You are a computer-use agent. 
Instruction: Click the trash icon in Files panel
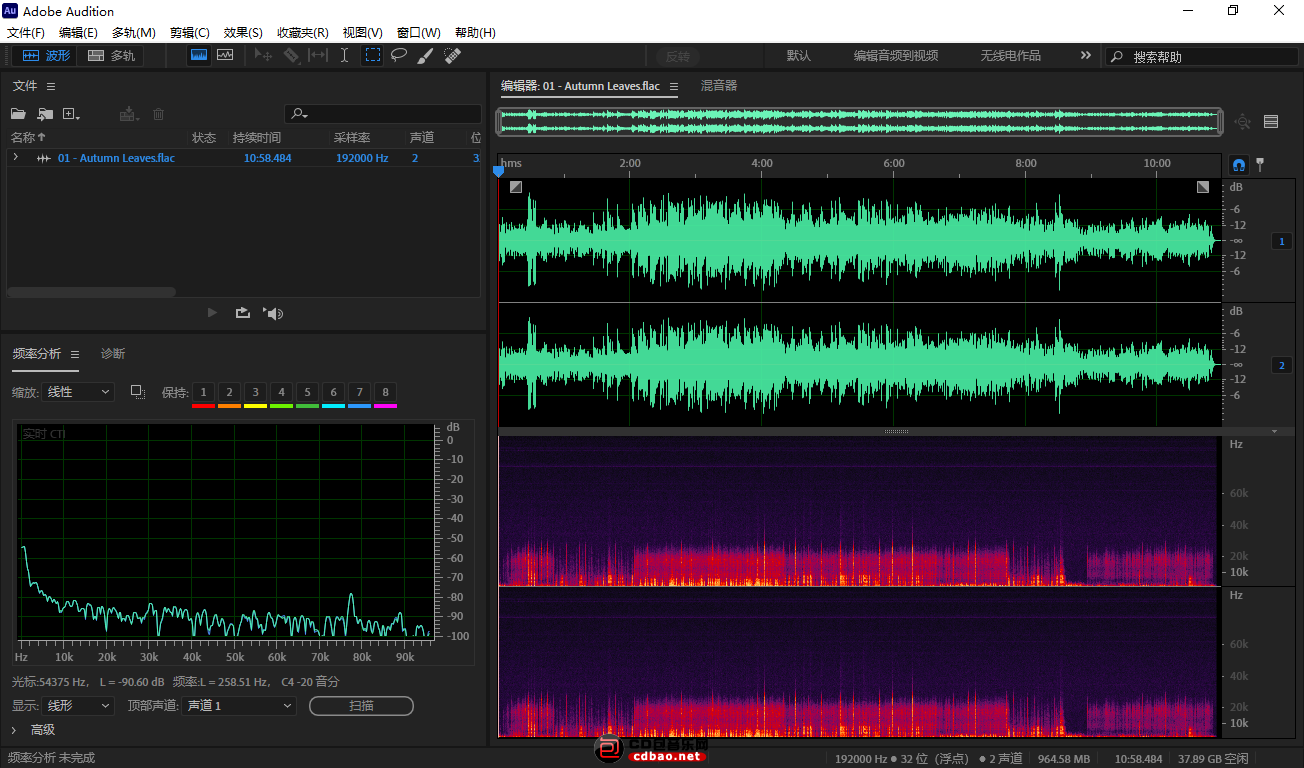[x=158, y=115]
